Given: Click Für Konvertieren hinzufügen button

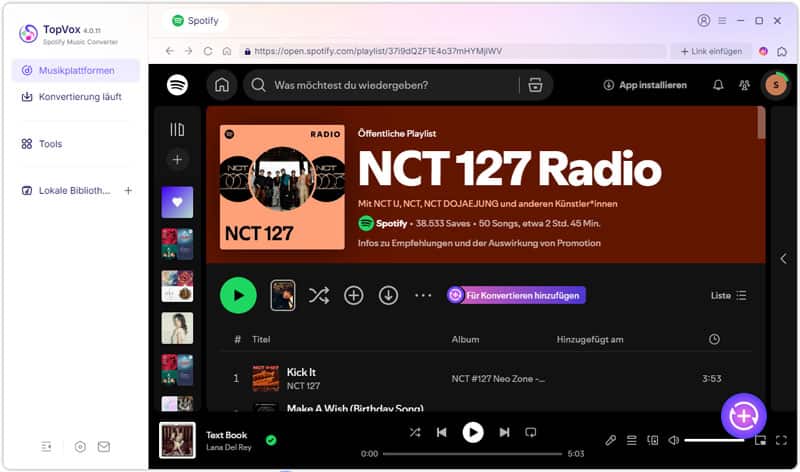Looking at the screenshot, I should point(516,295).
